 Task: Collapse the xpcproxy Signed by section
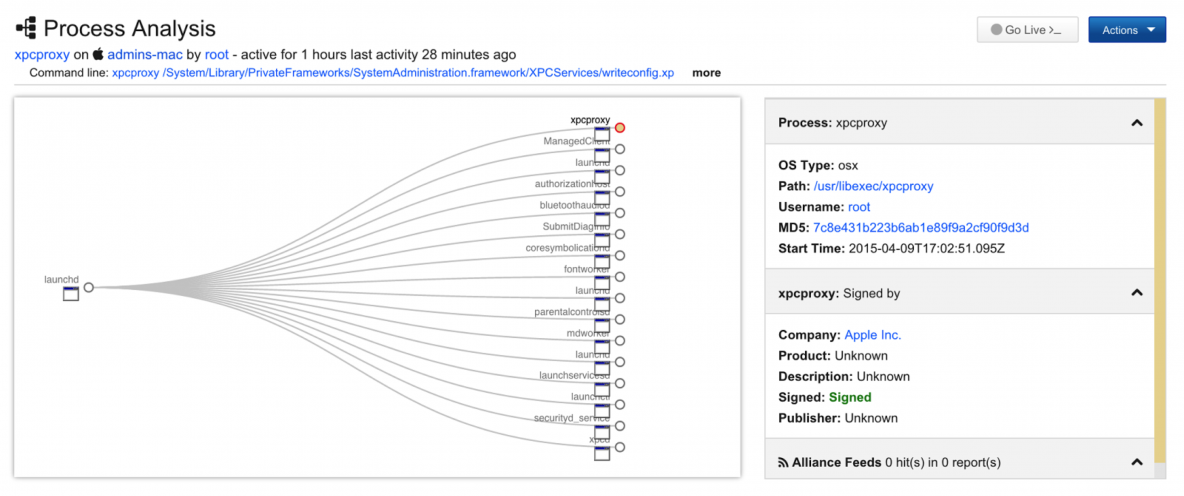coord(1136,294)
